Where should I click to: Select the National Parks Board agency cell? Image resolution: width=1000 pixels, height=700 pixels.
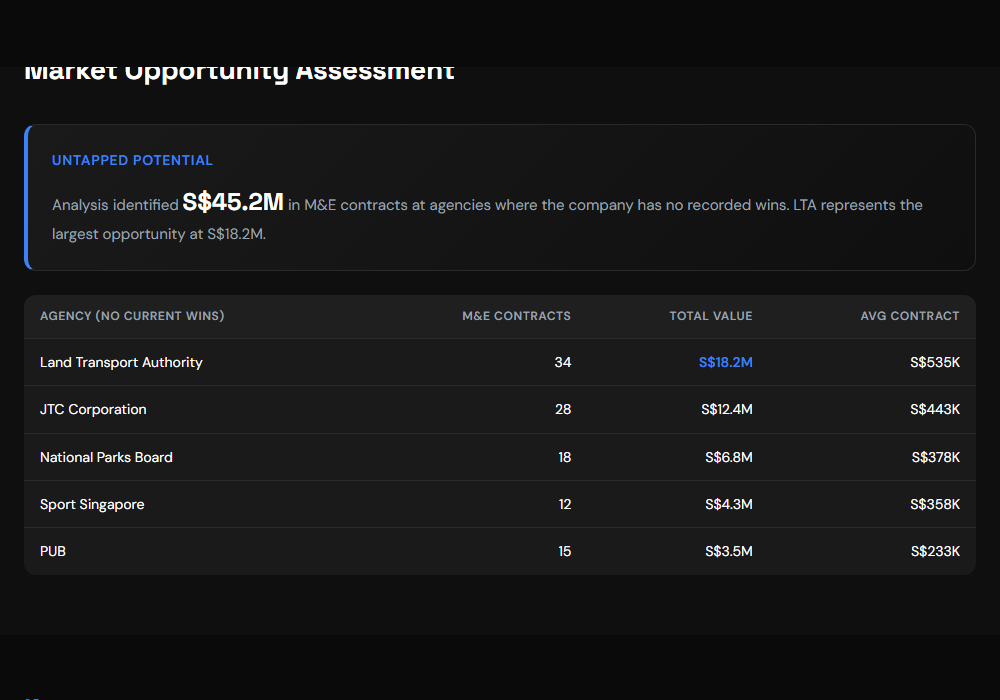[x=106, y=457]
